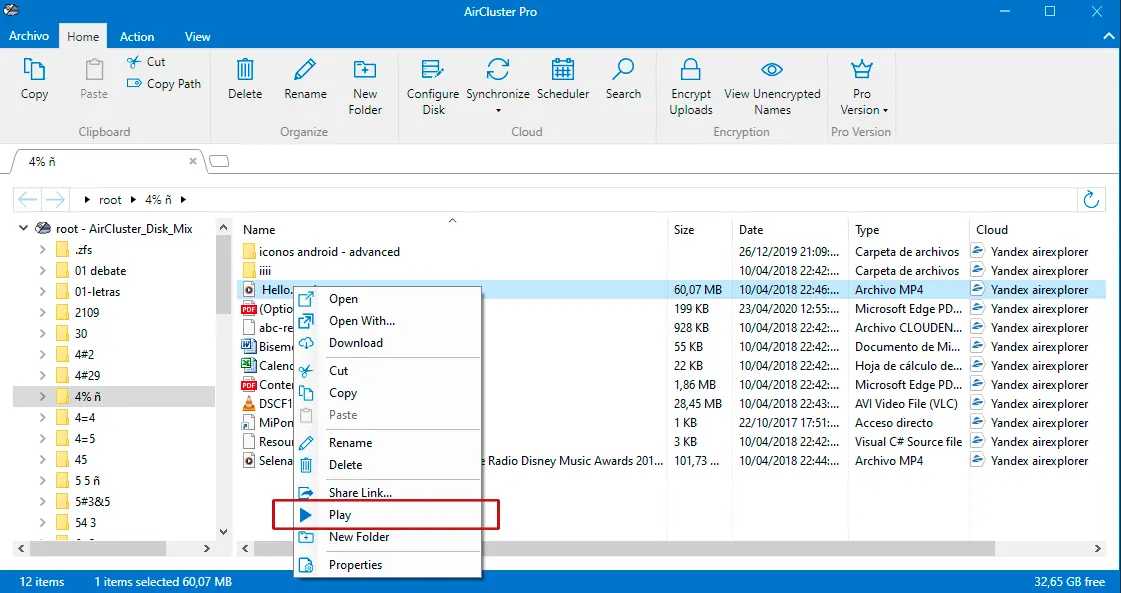Click the Back navigation arrow
This screenshot has height=593, width=1121.
28,200
